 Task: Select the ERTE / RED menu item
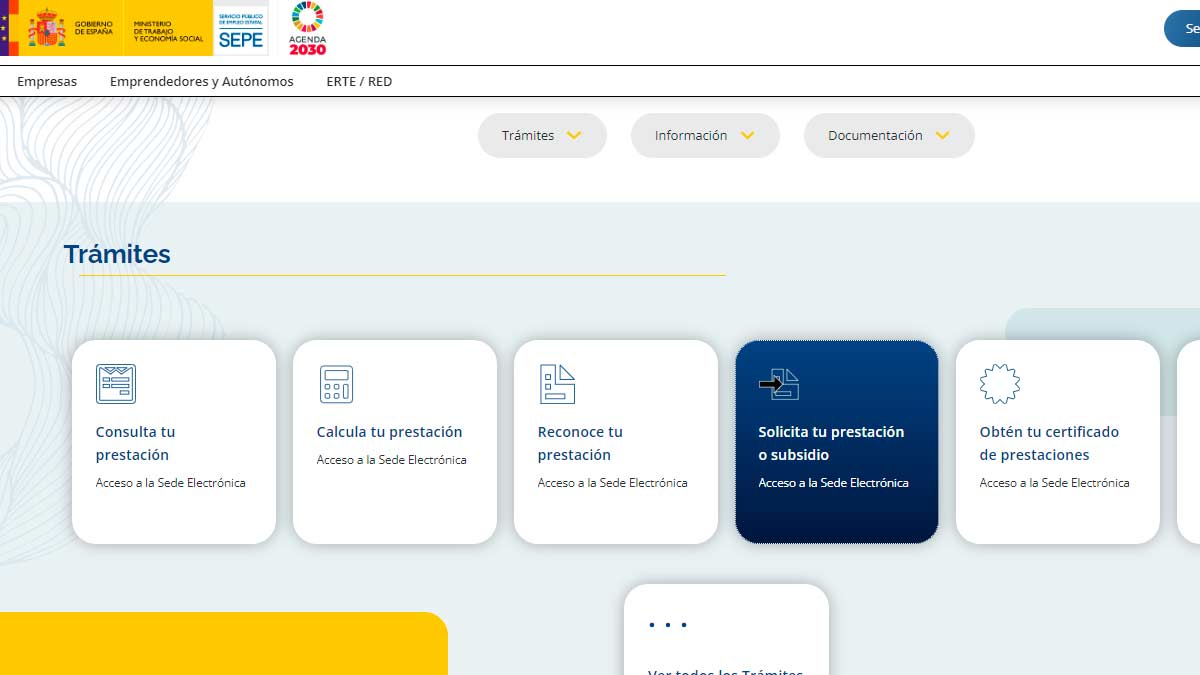(359, 81)
